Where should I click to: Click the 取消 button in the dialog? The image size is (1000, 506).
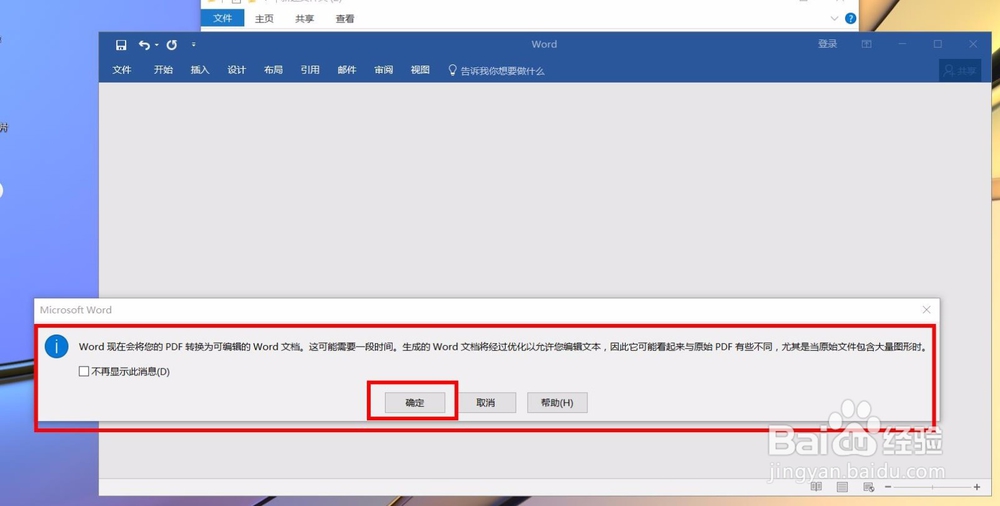[485, 403]
